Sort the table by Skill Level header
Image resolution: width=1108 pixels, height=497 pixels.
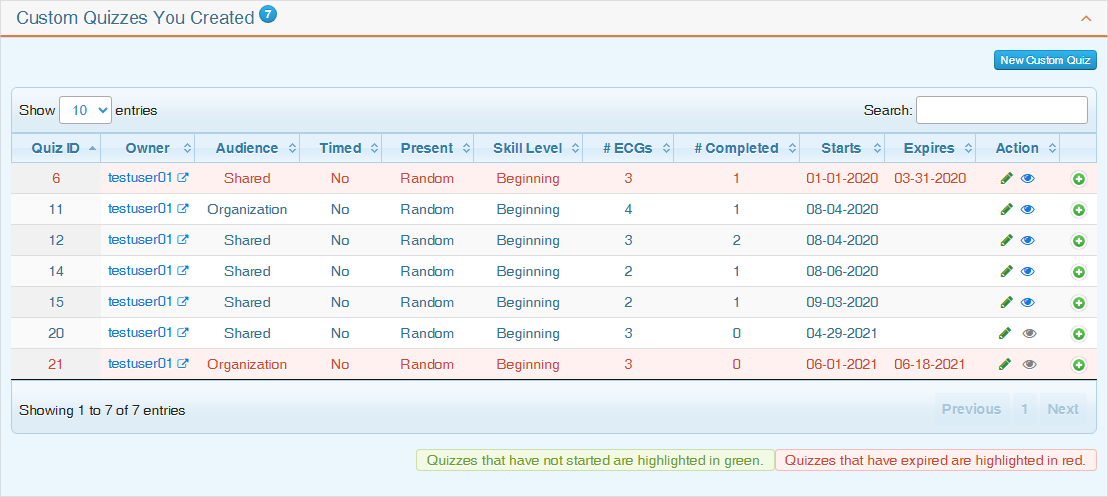[x=528, y=148]
